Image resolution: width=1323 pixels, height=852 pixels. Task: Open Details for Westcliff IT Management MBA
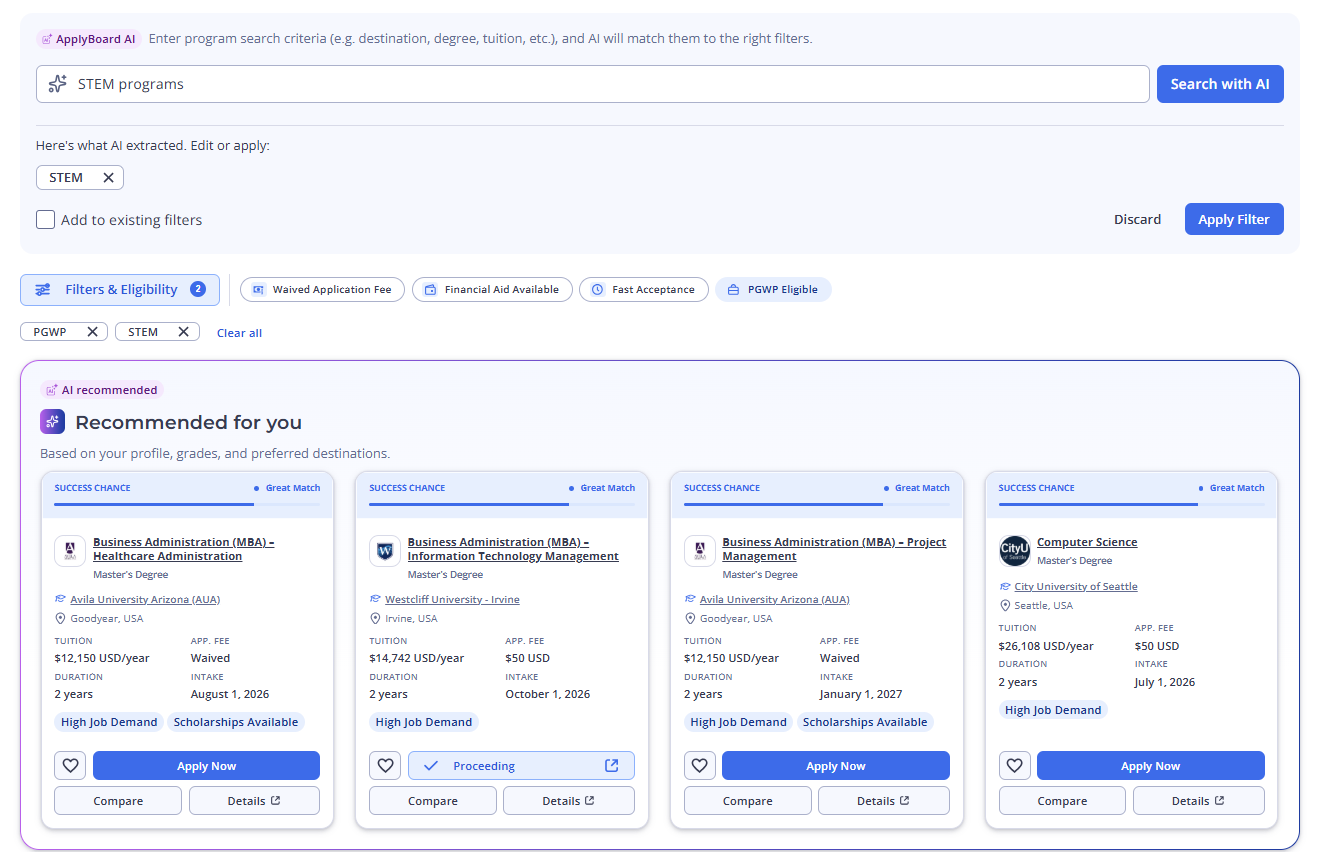(x=569, y=801)
